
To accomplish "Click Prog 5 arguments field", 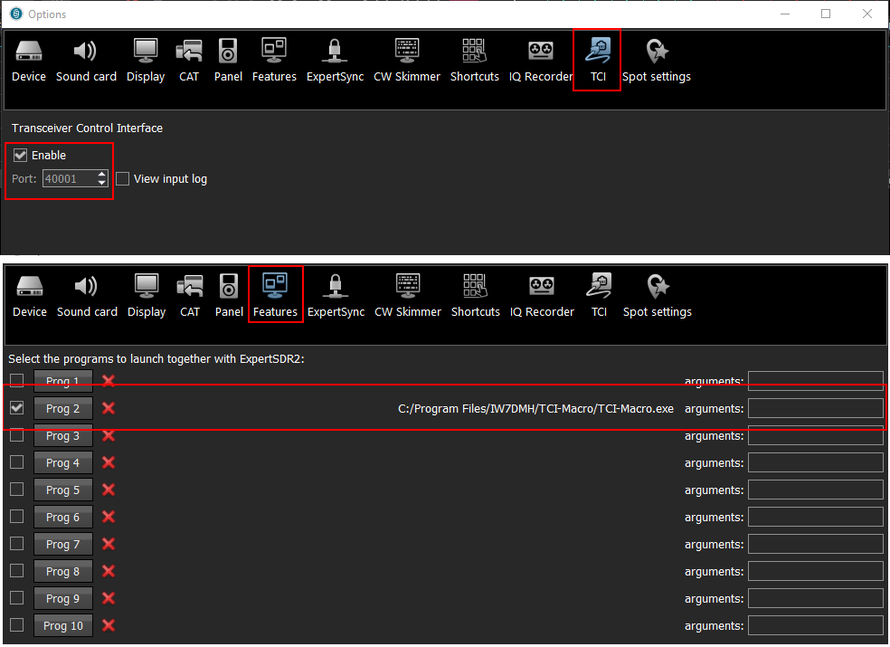I will coord(816,490).
